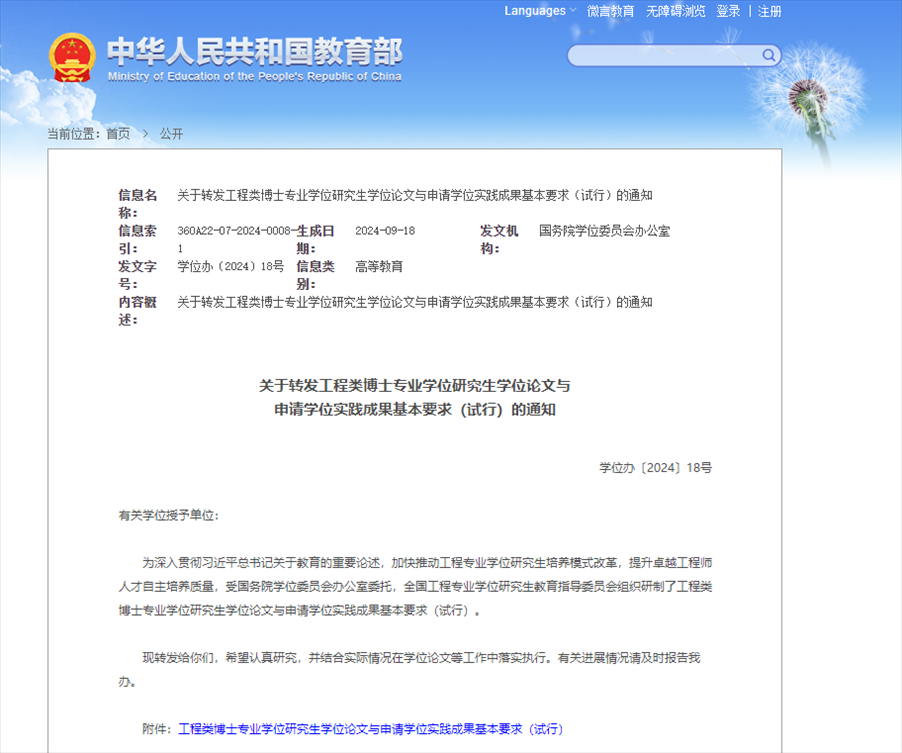Click the 注册 register link
The height and width of the screenshot is (753, 902).
[769, 11]
